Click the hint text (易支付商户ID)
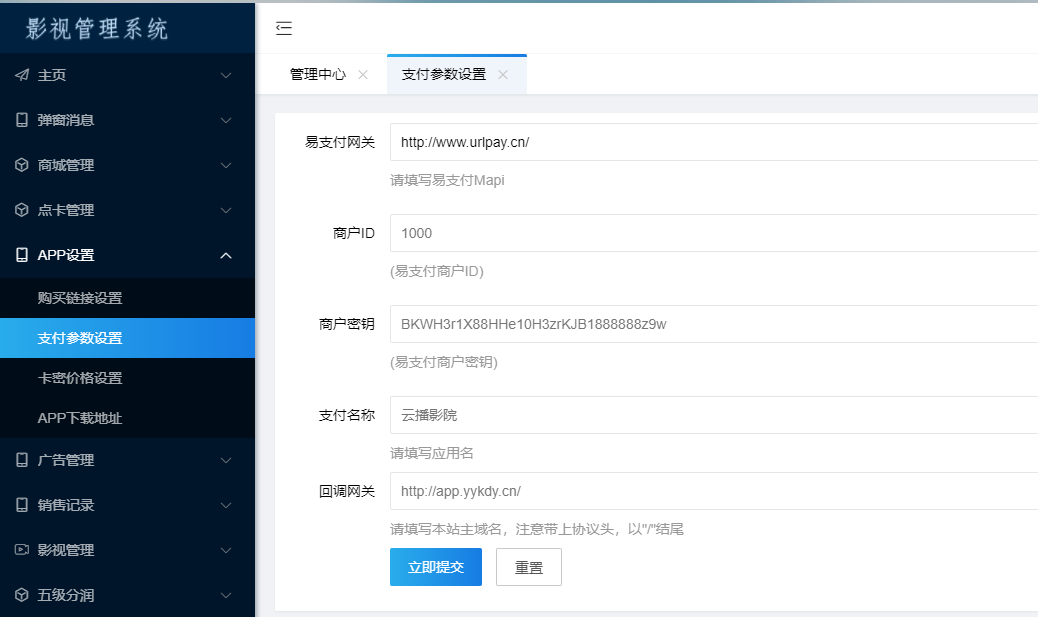 point(437,271)
